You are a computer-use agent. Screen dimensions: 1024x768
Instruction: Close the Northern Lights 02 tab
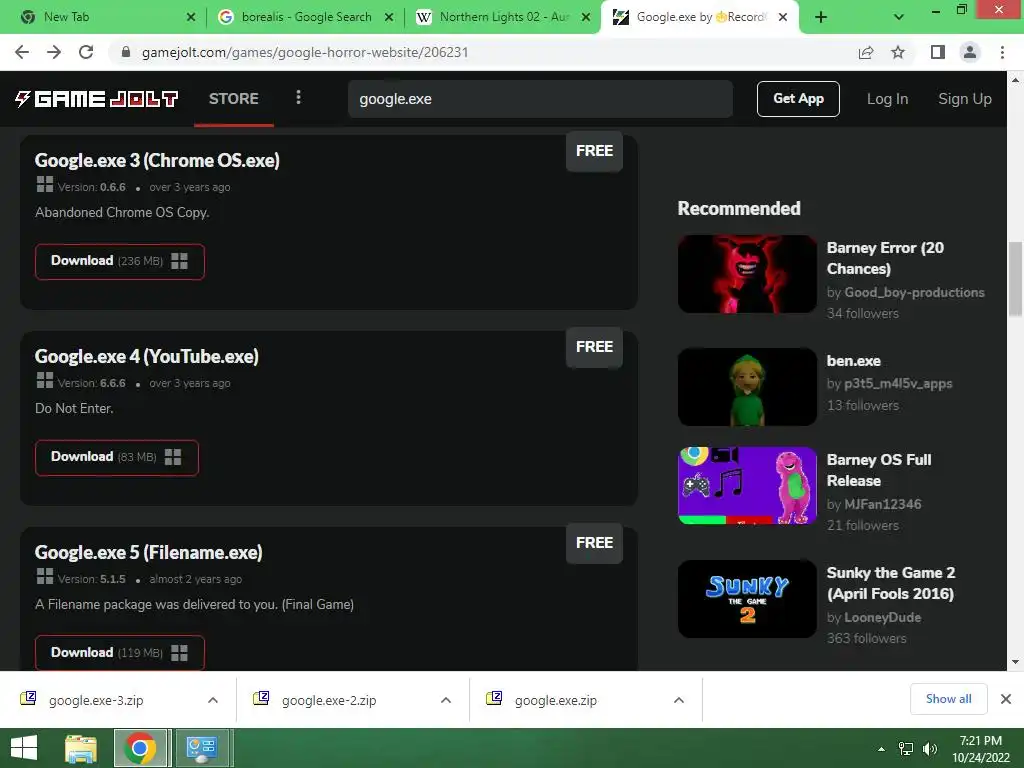pyautogui.click(x=586, y=17)
